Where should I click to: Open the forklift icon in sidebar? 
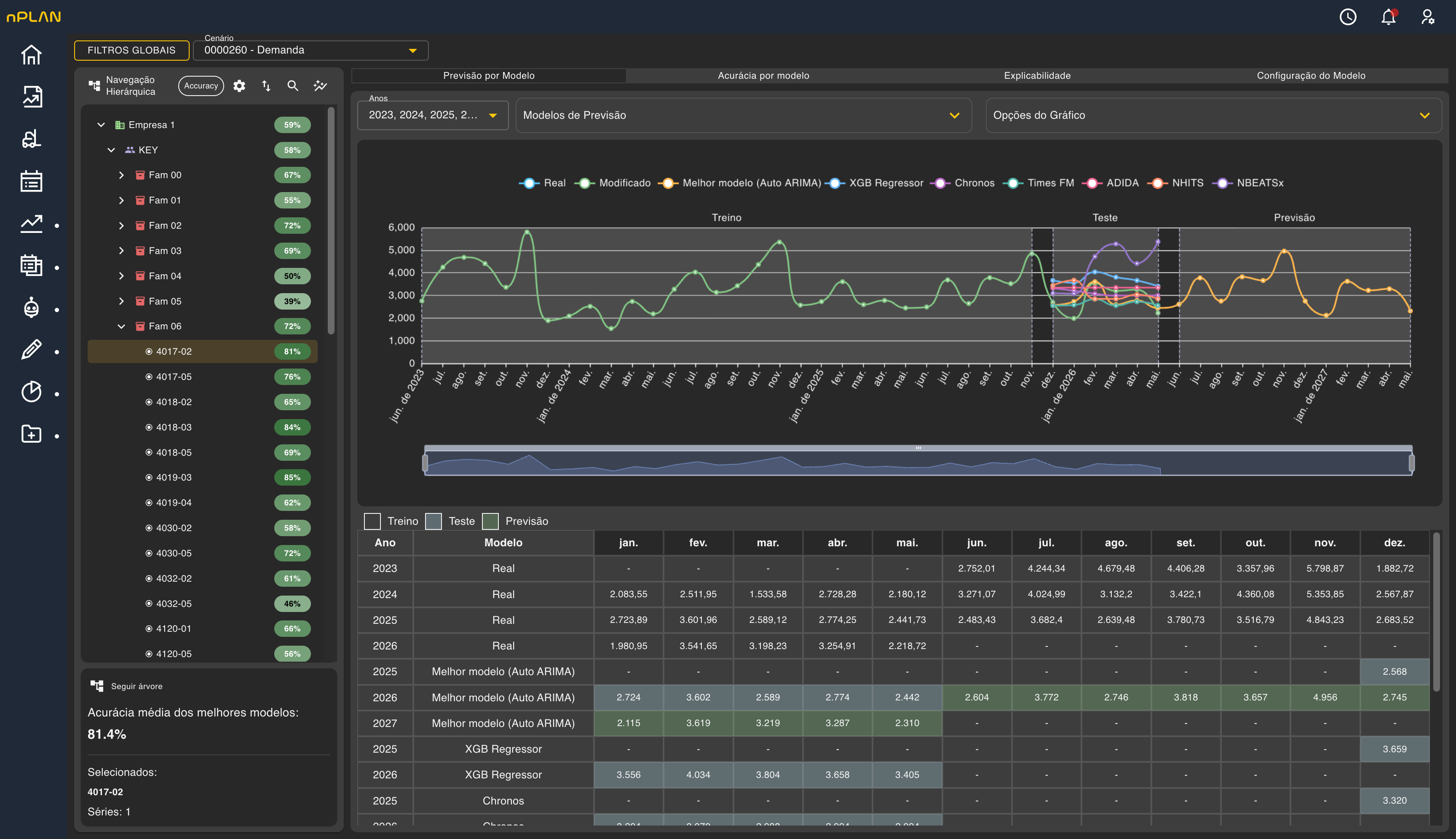(x=31, y=139)
